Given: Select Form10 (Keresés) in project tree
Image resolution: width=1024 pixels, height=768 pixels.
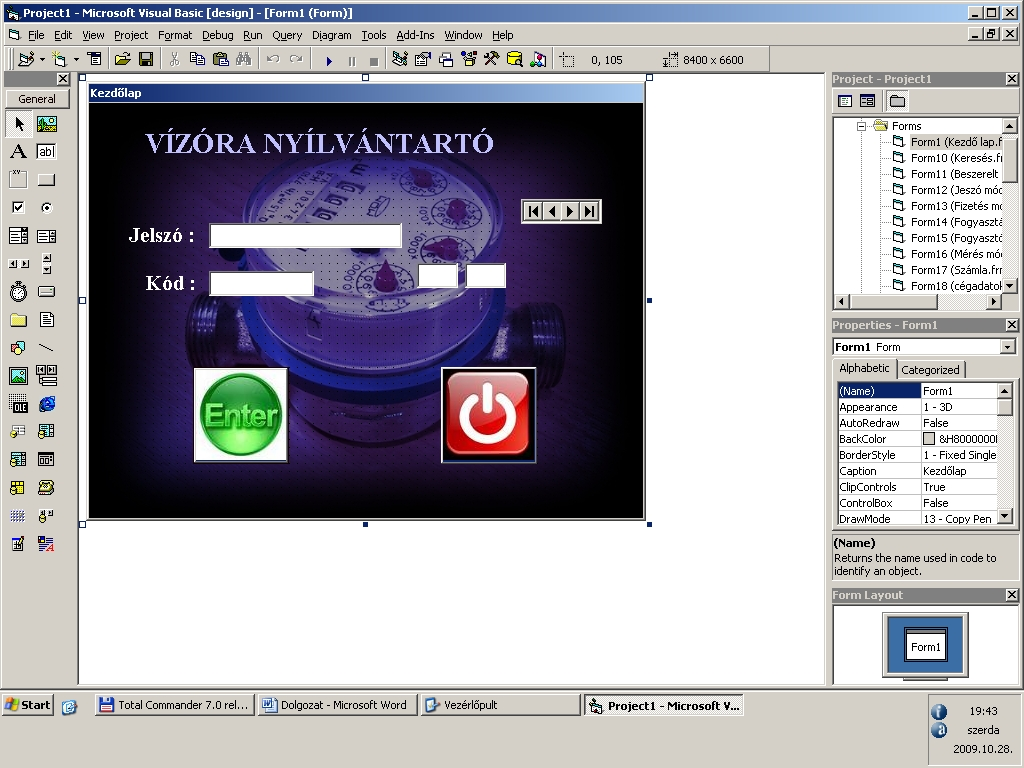Looking at the screenshot, I should pyautogui.click(x=956, y=158).
